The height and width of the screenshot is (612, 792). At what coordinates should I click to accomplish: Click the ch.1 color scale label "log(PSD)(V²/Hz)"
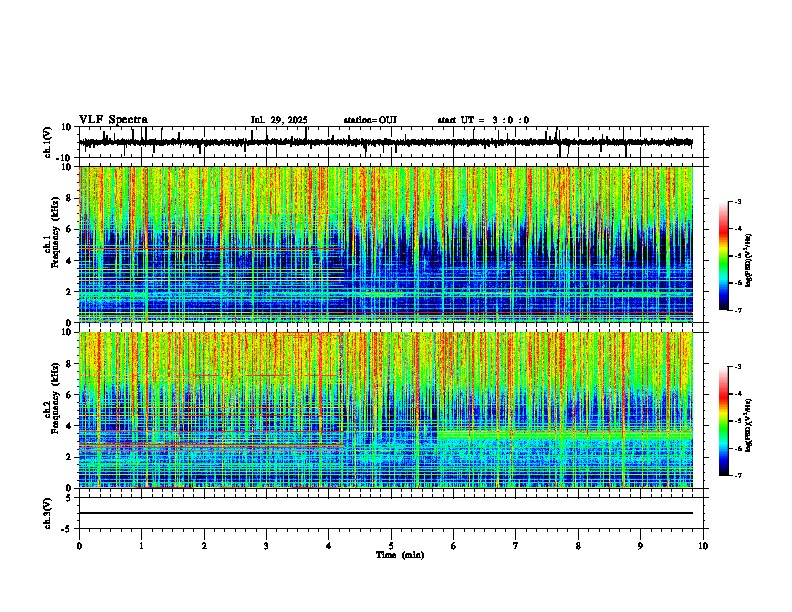(x=749, y=260)
